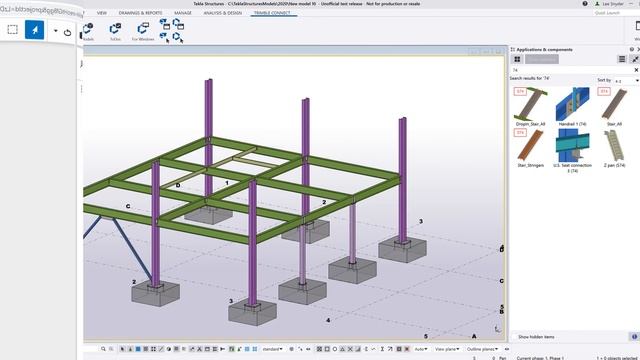Open help icon in Applications & components panel
Image resolution: width=640 pixels, height=360 pixels.
coord(632,49)
